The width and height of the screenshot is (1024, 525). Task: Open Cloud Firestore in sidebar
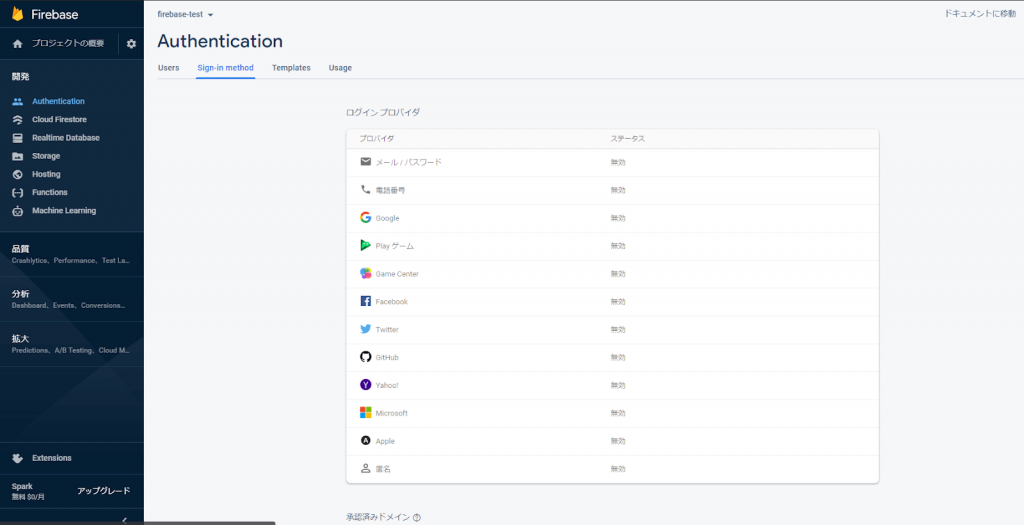pyautogui.click(x=59, y=119)
